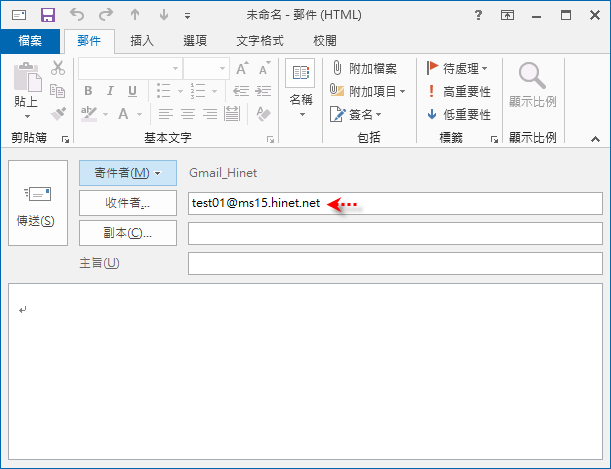
Task: Click the 貼上 paste icon
Action: pos(27,77)
